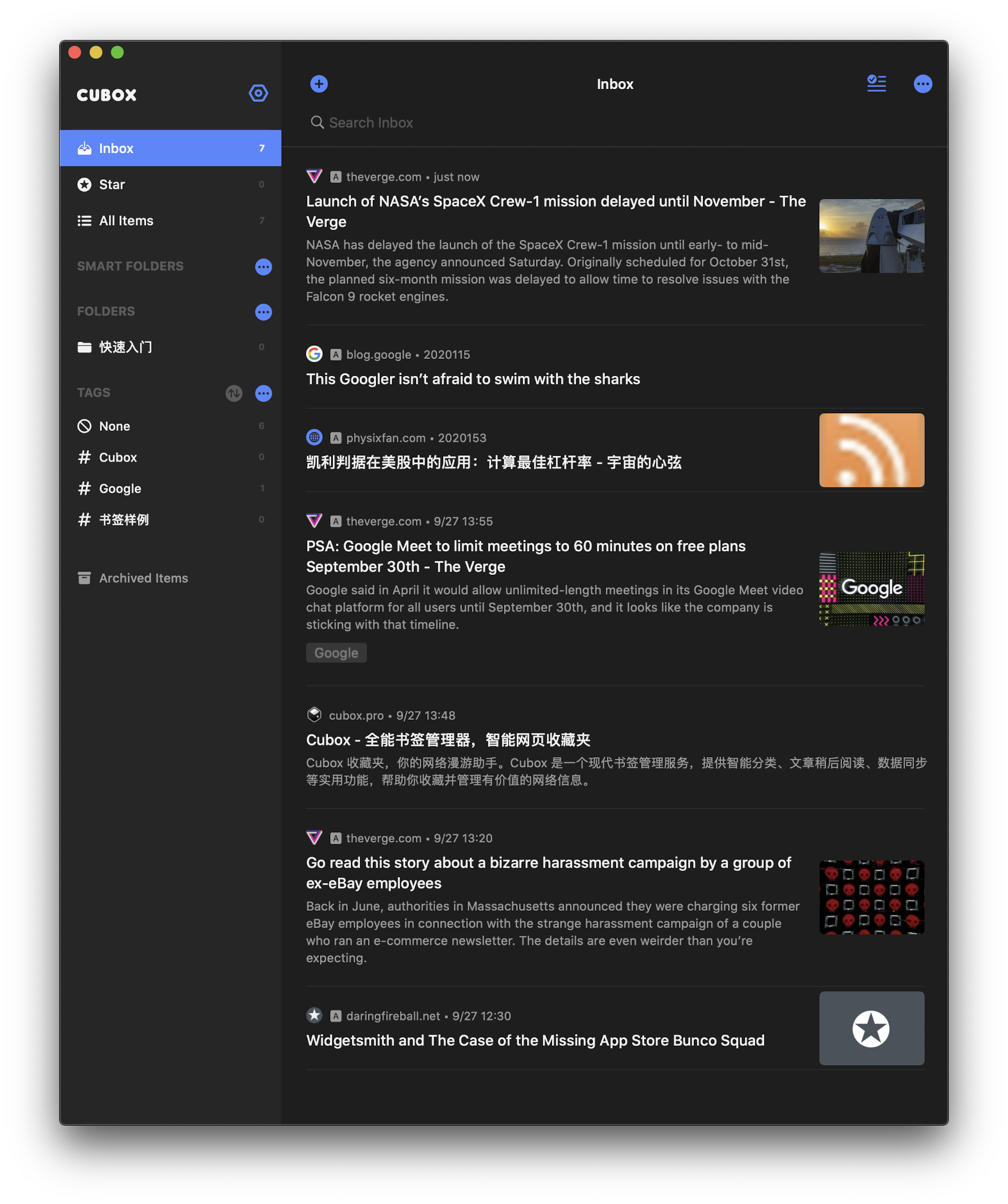The height and width of the screenshot is (1204, 1008).
Task: Open PSA Google Meet 60 minutes article
Action: 526,556
